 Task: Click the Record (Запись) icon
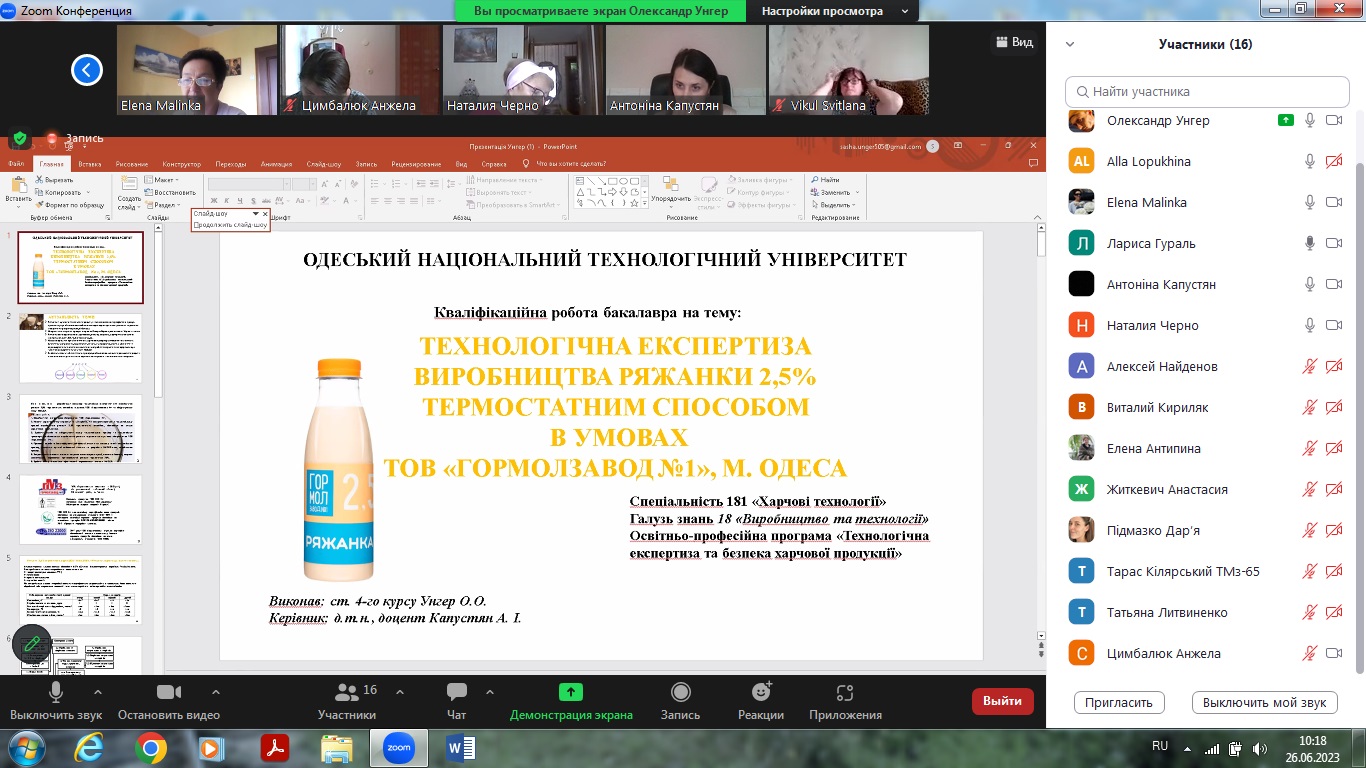680,693
